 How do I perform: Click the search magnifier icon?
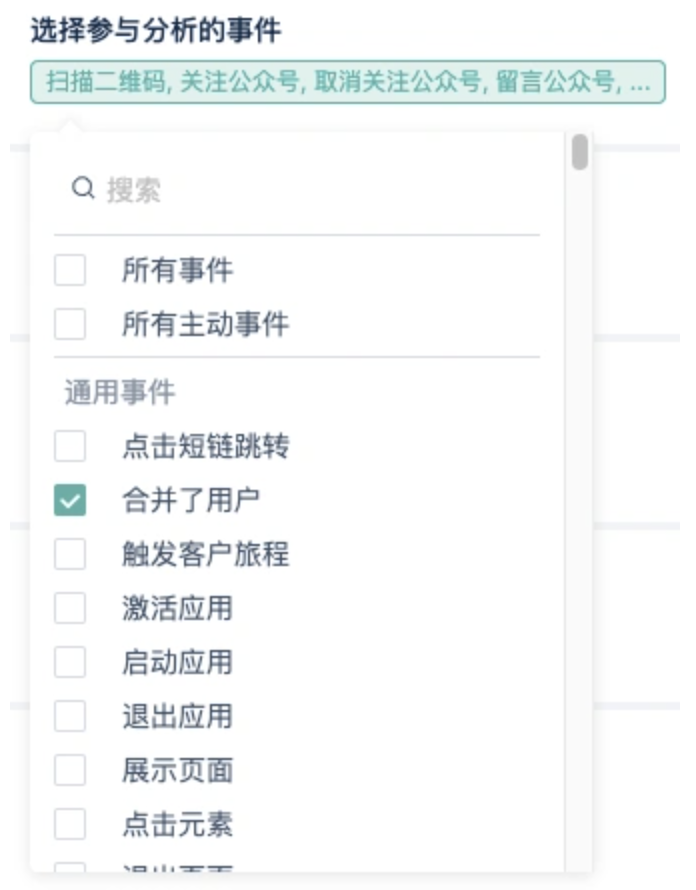tap(83, 188)
